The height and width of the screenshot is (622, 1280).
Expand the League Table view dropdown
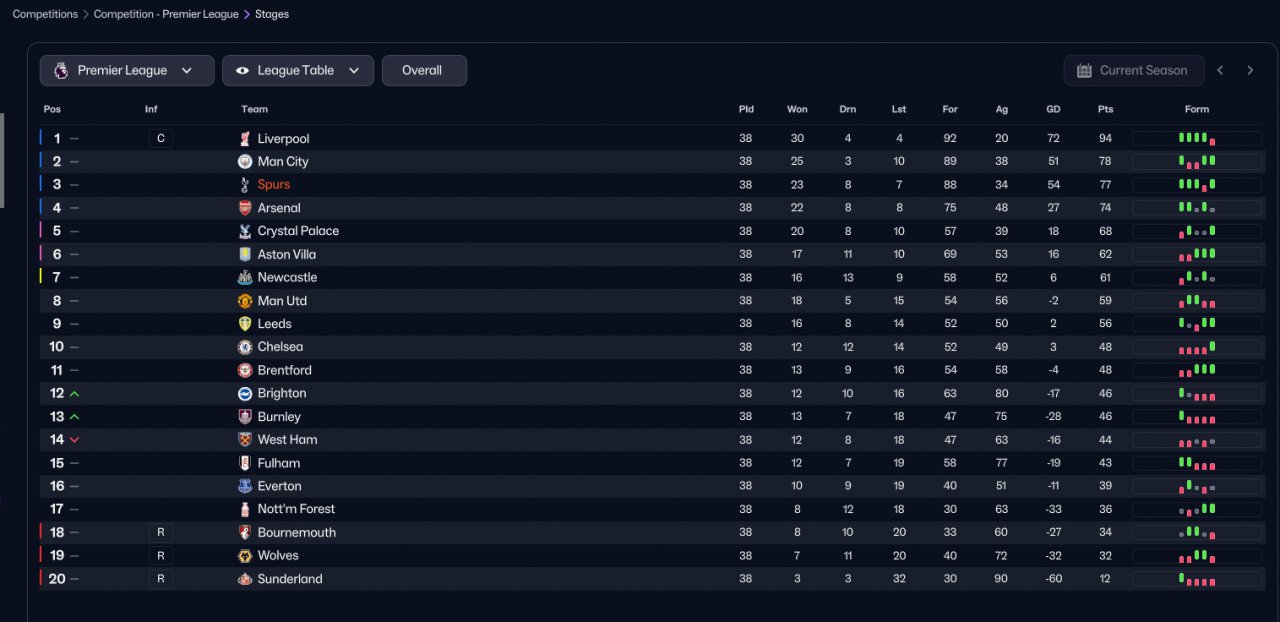(x=298, y=71)
